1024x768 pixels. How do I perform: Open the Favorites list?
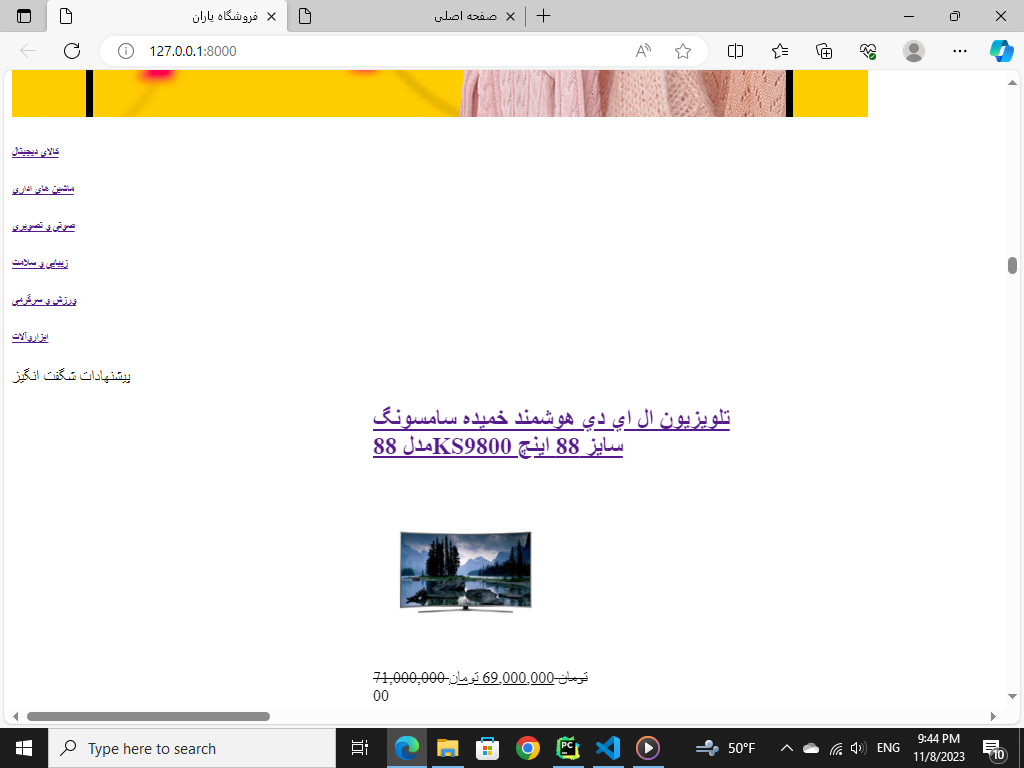[x=780, y=51]
